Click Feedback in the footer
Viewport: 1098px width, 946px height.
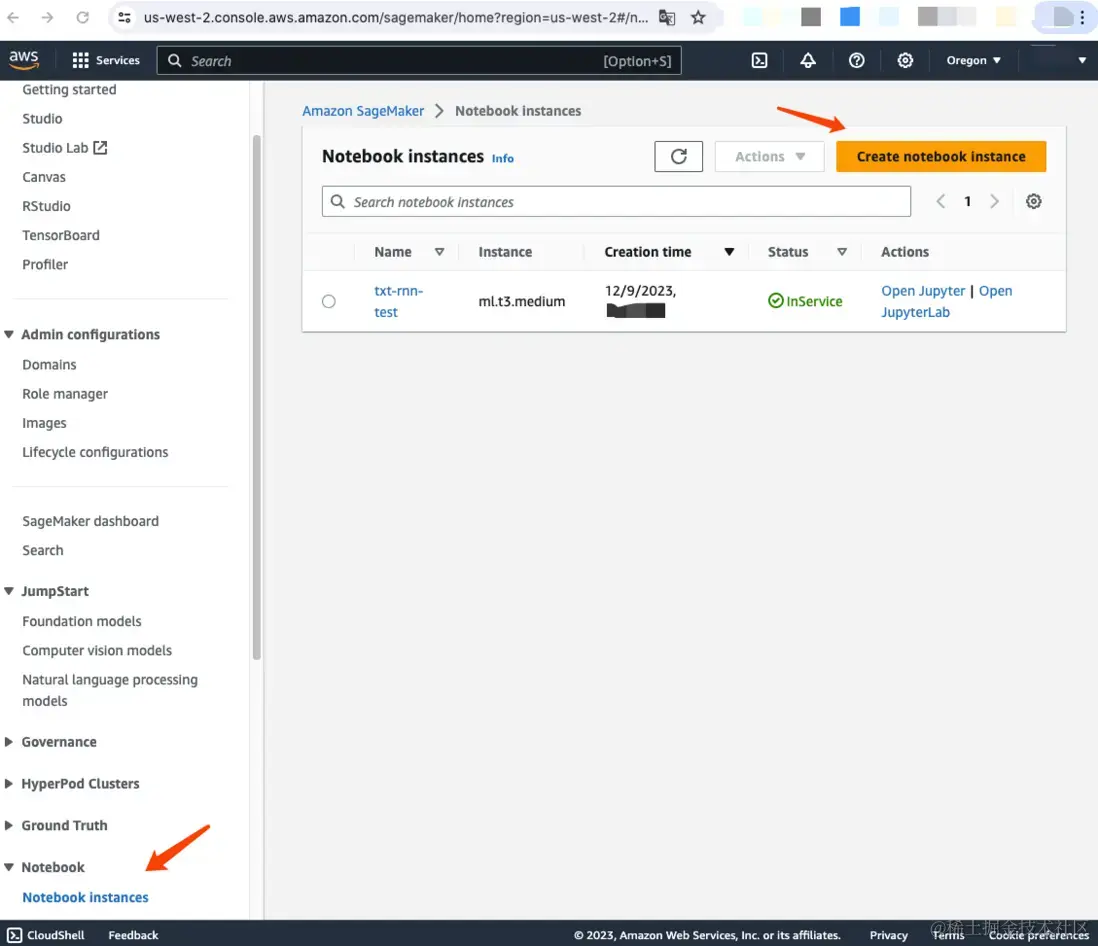(133, 935)
